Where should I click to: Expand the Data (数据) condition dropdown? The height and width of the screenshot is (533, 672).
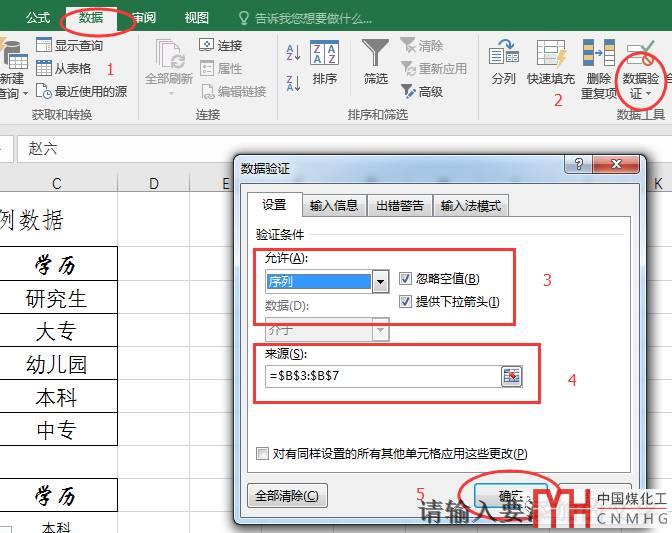tap(380, 330)
